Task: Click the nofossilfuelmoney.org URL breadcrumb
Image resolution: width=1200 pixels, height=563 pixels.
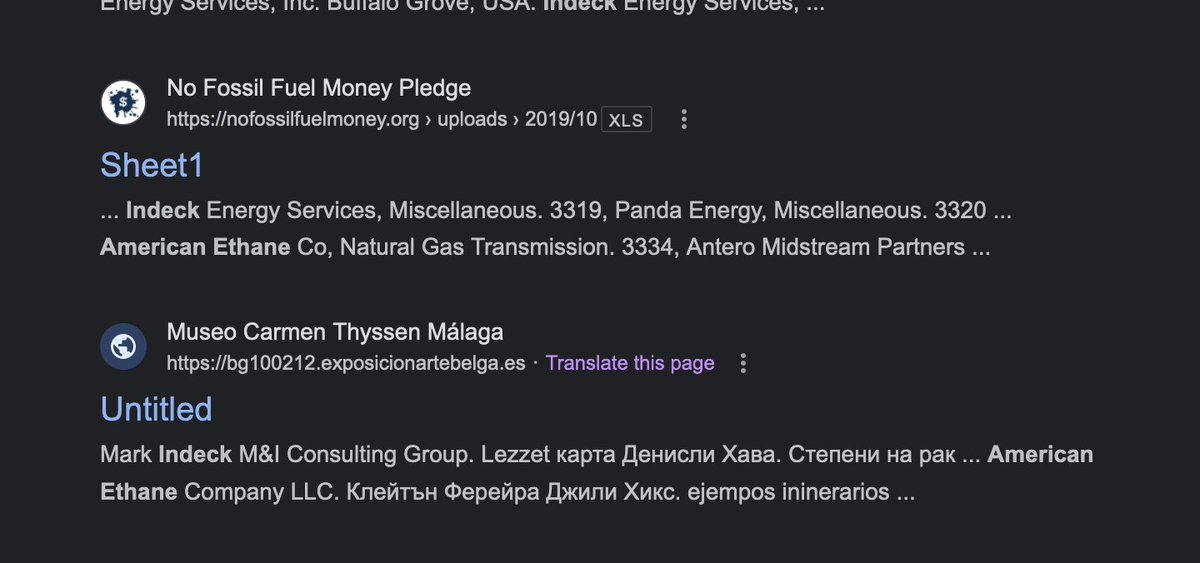Action: point(382,120)
